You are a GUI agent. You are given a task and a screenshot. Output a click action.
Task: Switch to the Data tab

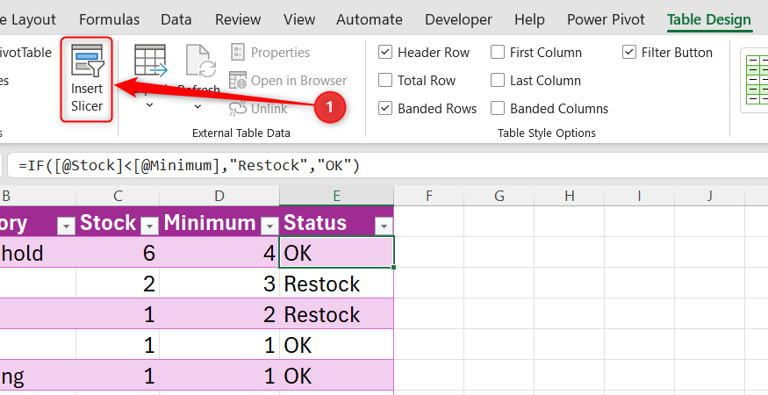click(x=176, y=20)
